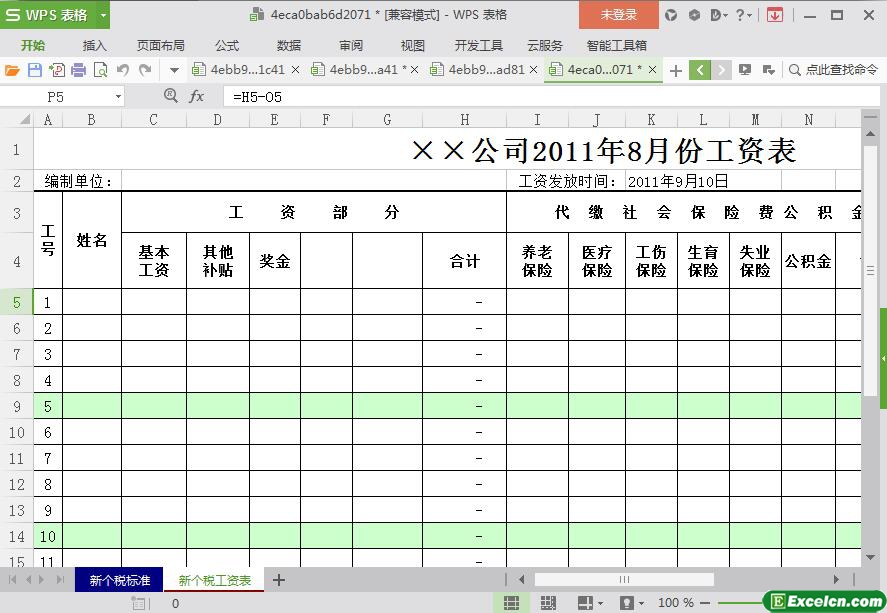This screenshot has height=613, width=887.
Task: Click the fx insert function icon
Action: [196, 97]
